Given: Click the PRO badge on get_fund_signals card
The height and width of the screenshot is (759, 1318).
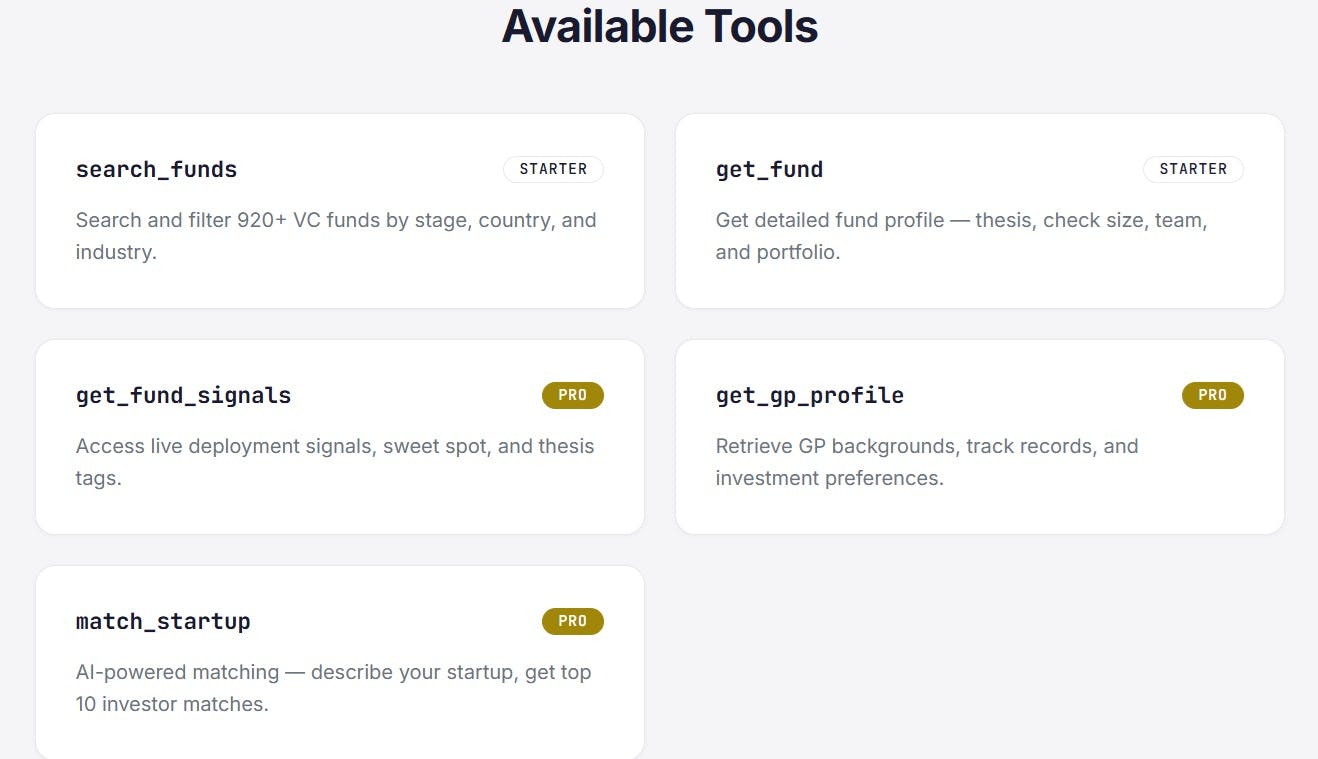Looking at the screenshot, I should pyautogui.click(x=573, y=395).
